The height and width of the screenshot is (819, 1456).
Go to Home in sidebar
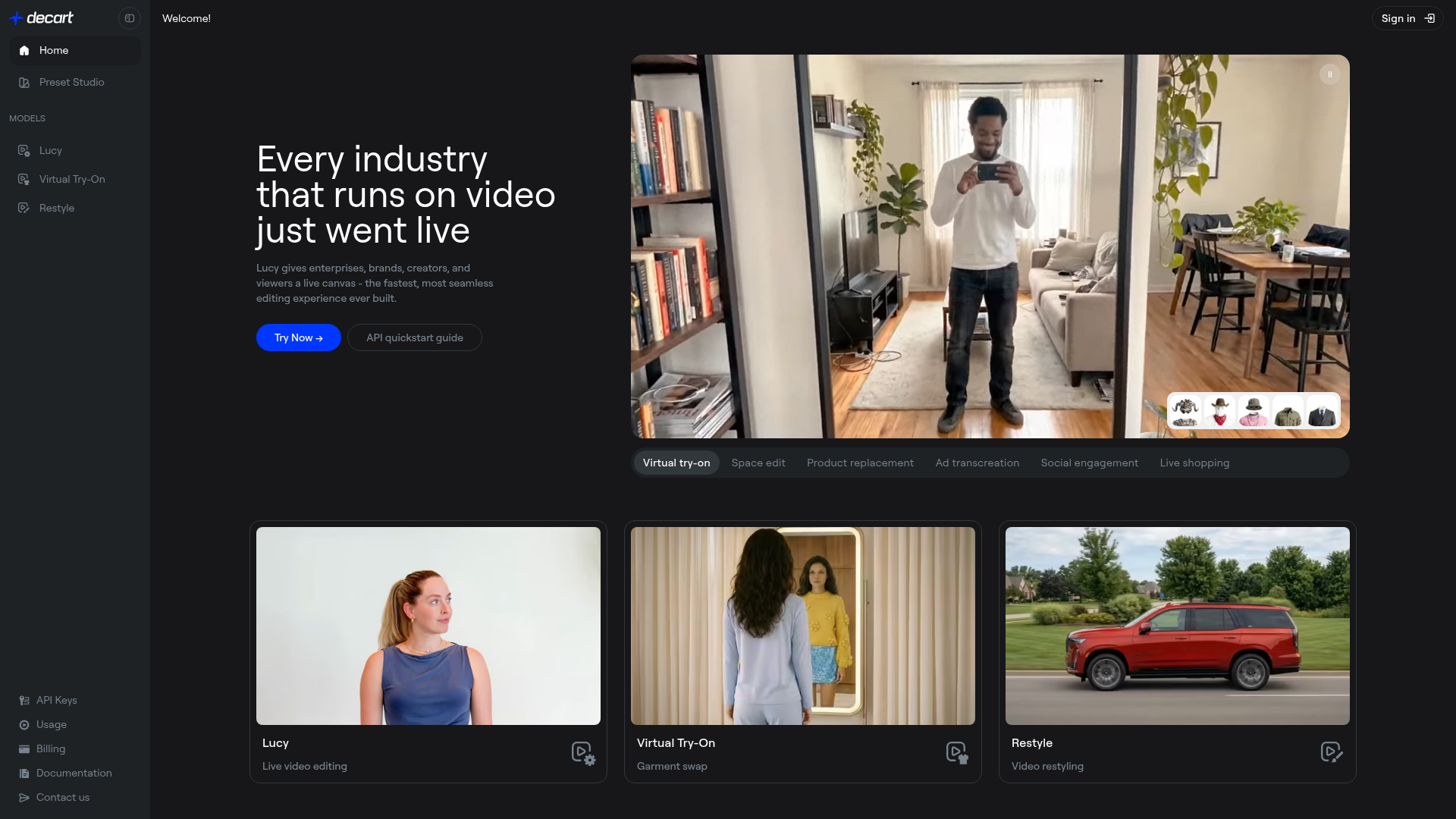click(x=74, y=50)
